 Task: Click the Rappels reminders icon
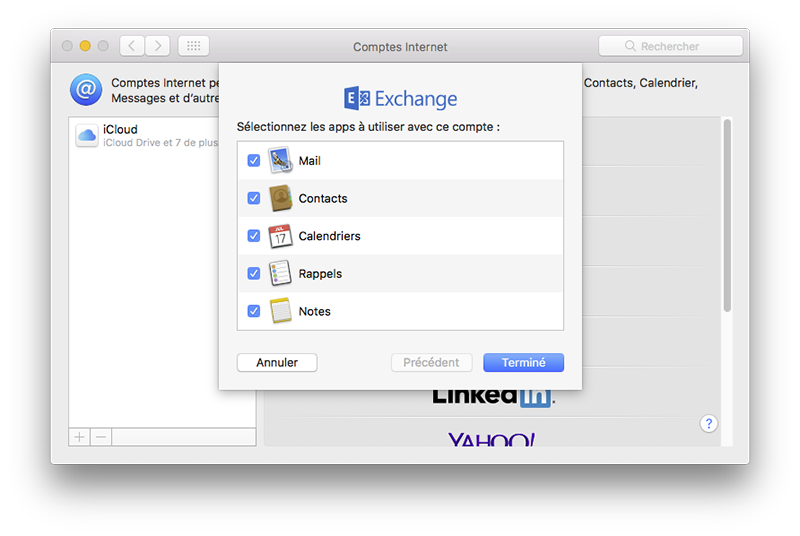coord(280,273)
